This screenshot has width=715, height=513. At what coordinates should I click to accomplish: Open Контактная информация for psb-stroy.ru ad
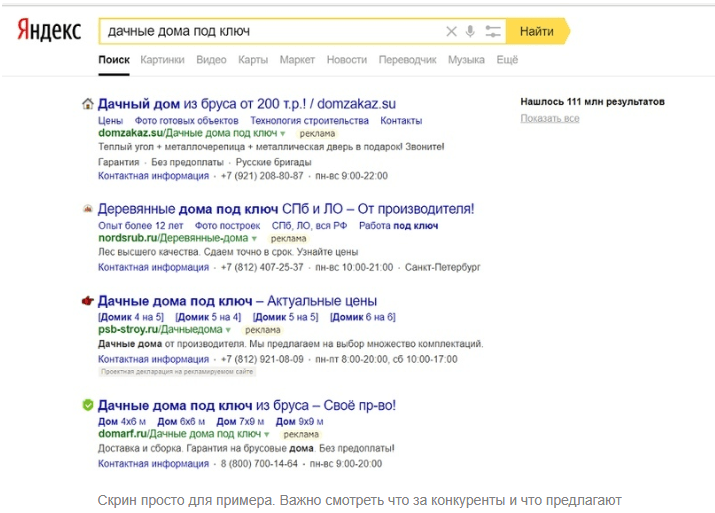(153, 359)
